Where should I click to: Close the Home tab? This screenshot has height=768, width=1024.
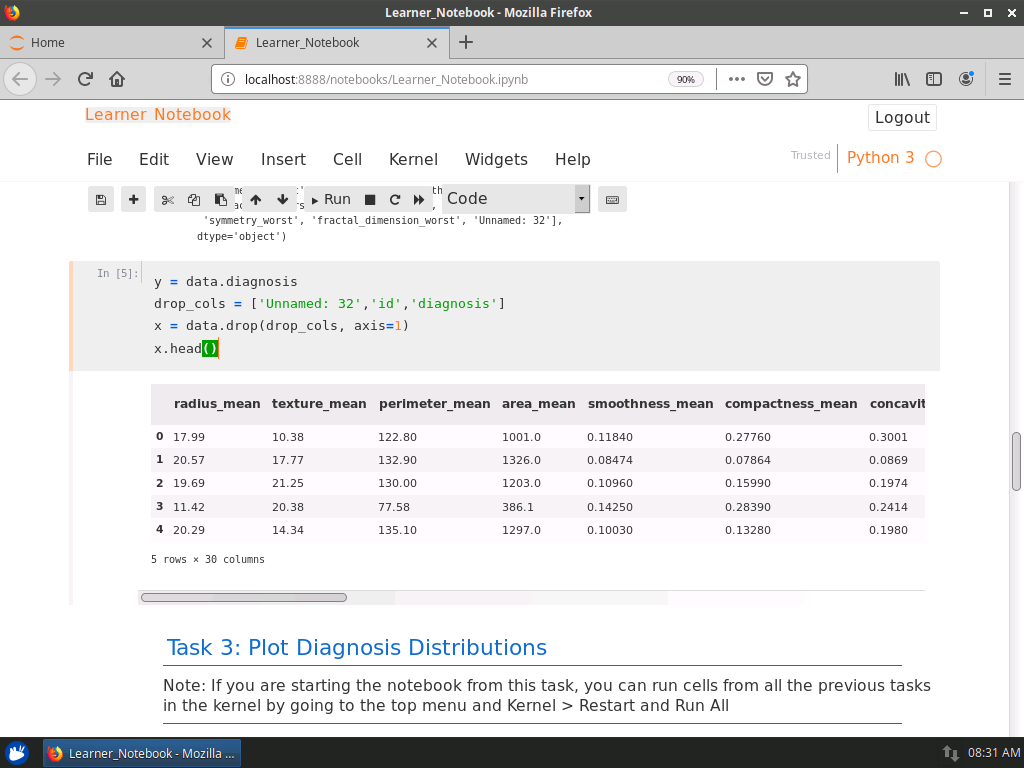tap(206, 43)
